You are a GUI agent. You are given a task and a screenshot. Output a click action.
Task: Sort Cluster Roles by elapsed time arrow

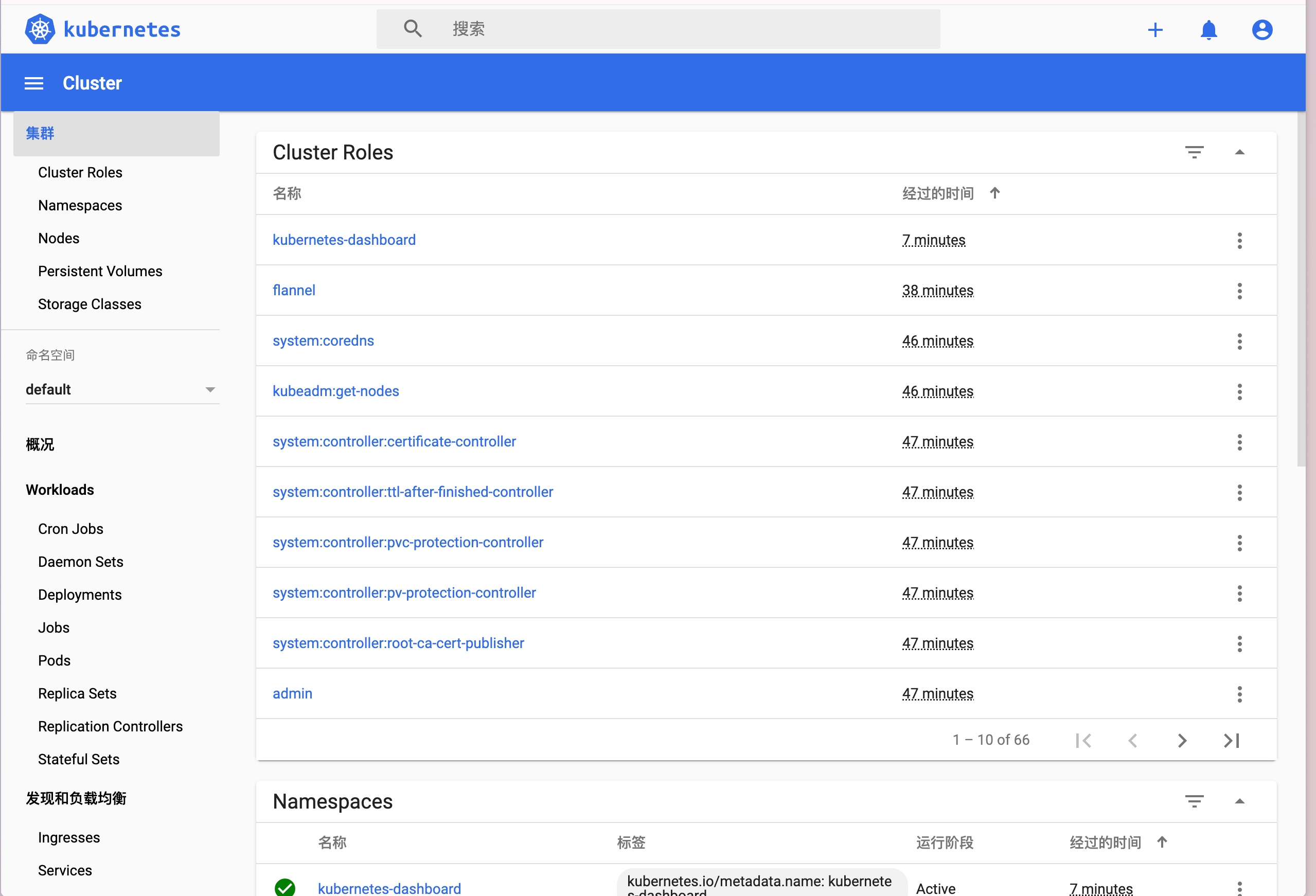(x=994, y=193)
